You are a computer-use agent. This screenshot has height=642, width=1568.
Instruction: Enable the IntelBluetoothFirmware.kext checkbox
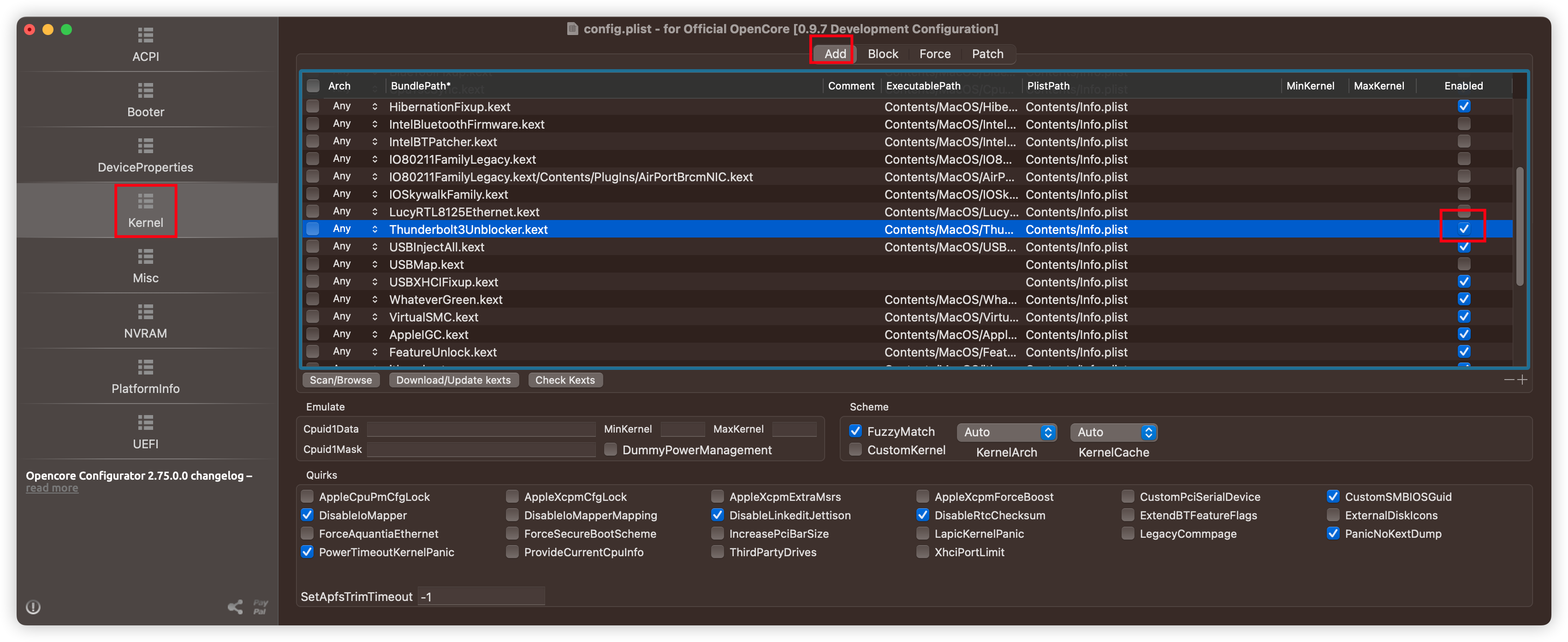1464,124
